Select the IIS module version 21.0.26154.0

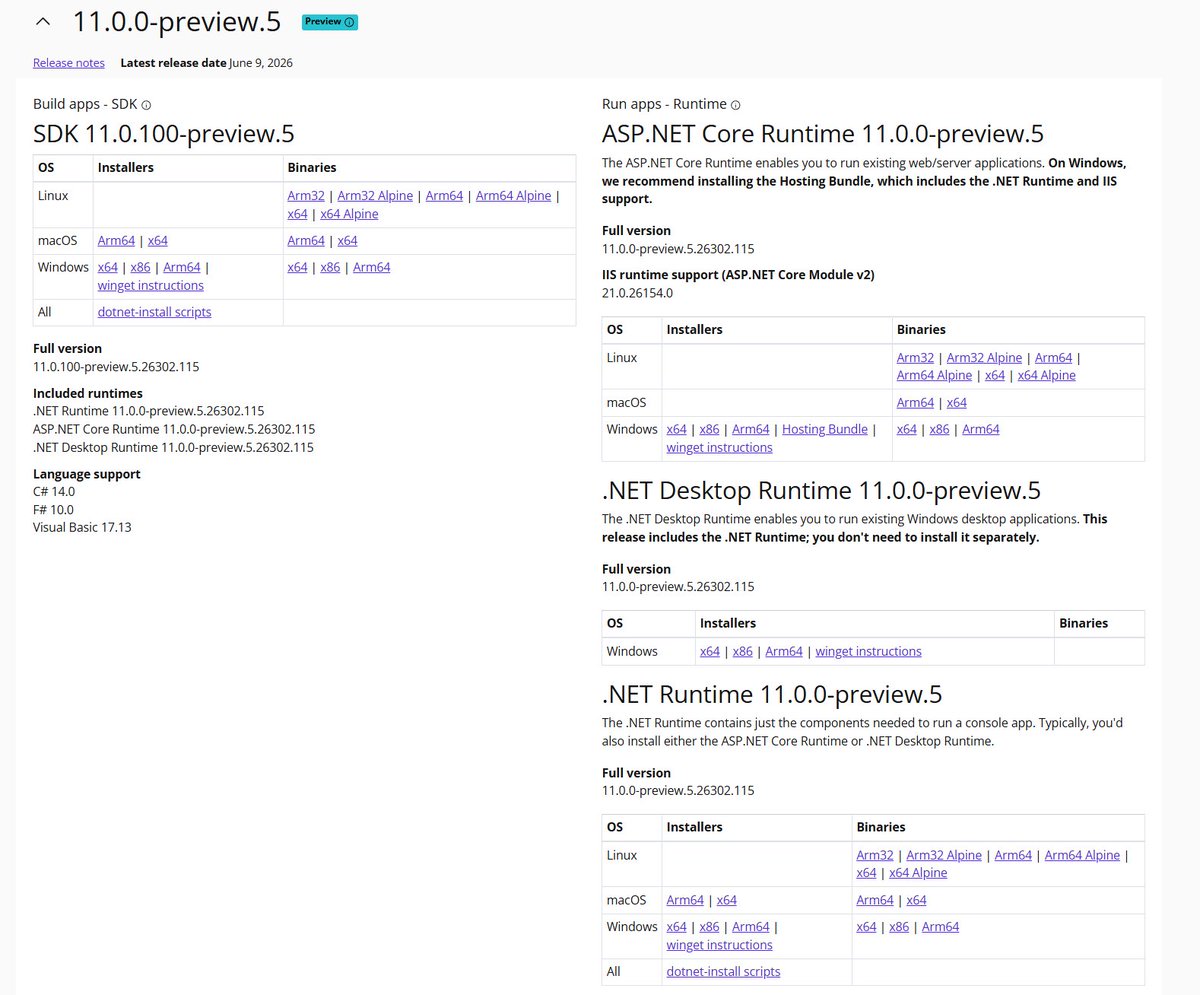(x=638, y=293)
